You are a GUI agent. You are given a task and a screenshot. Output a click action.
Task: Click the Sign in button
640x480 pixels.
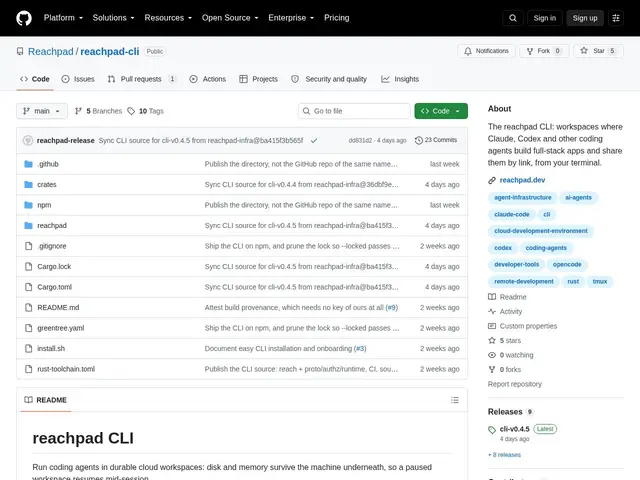(544, 18)
